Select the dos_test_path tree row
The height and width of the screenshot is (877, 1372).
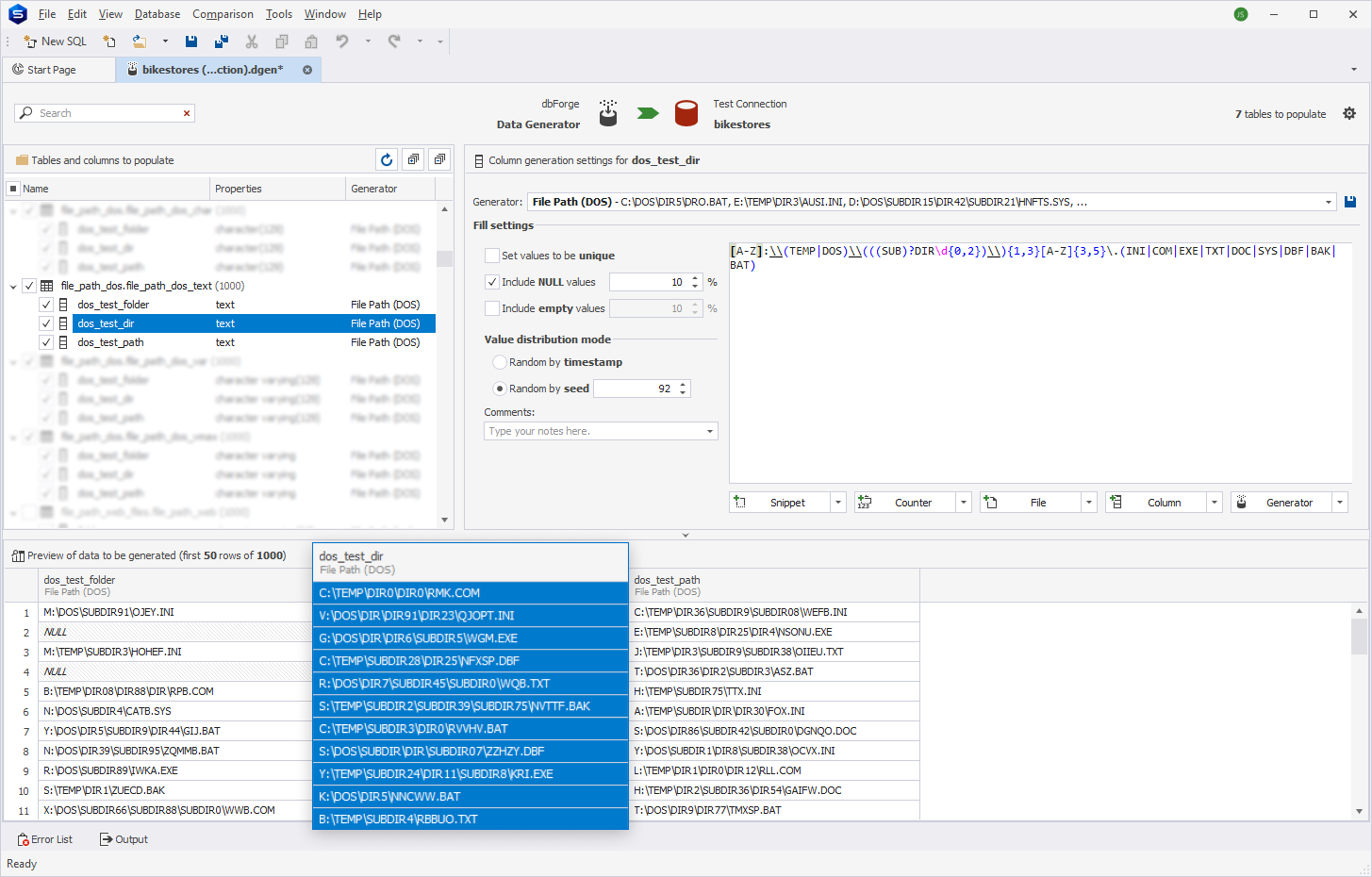click(x=253, y=342)
